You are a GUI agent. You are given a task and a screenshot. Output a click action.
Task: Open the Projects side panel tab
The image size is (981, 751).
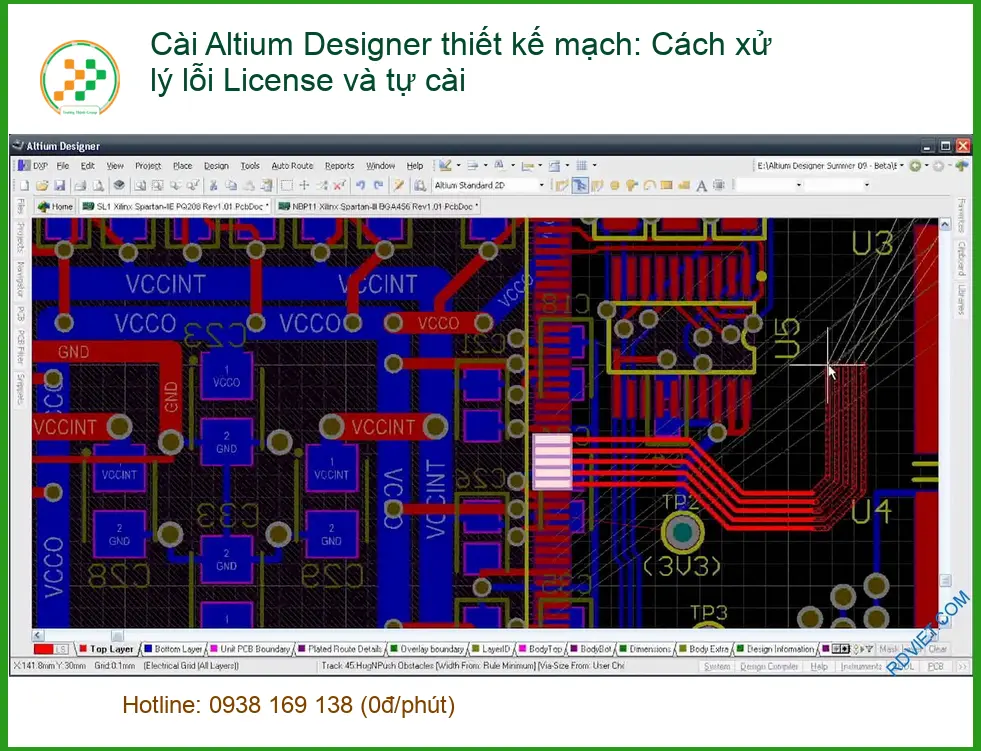tap(20, 237)
